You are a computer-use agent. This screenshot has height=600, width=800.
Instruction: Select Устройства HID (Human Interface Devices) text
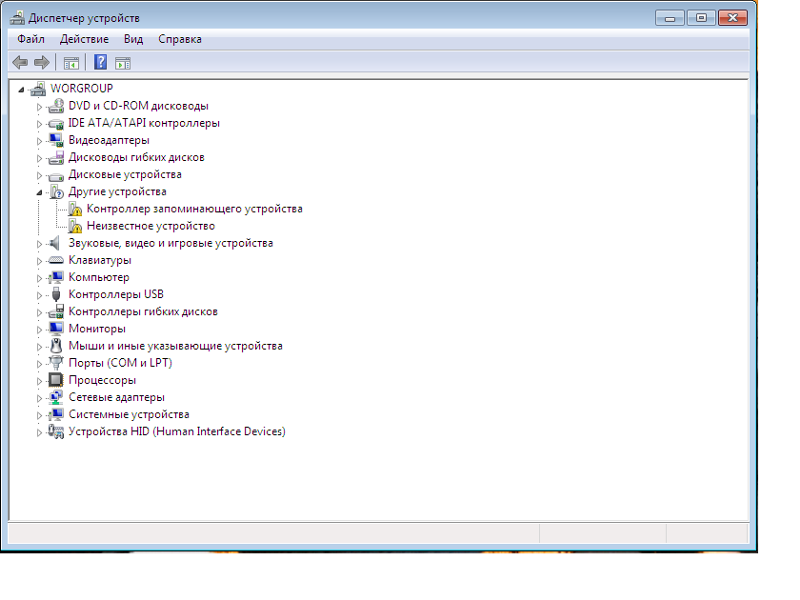point(177,432)
